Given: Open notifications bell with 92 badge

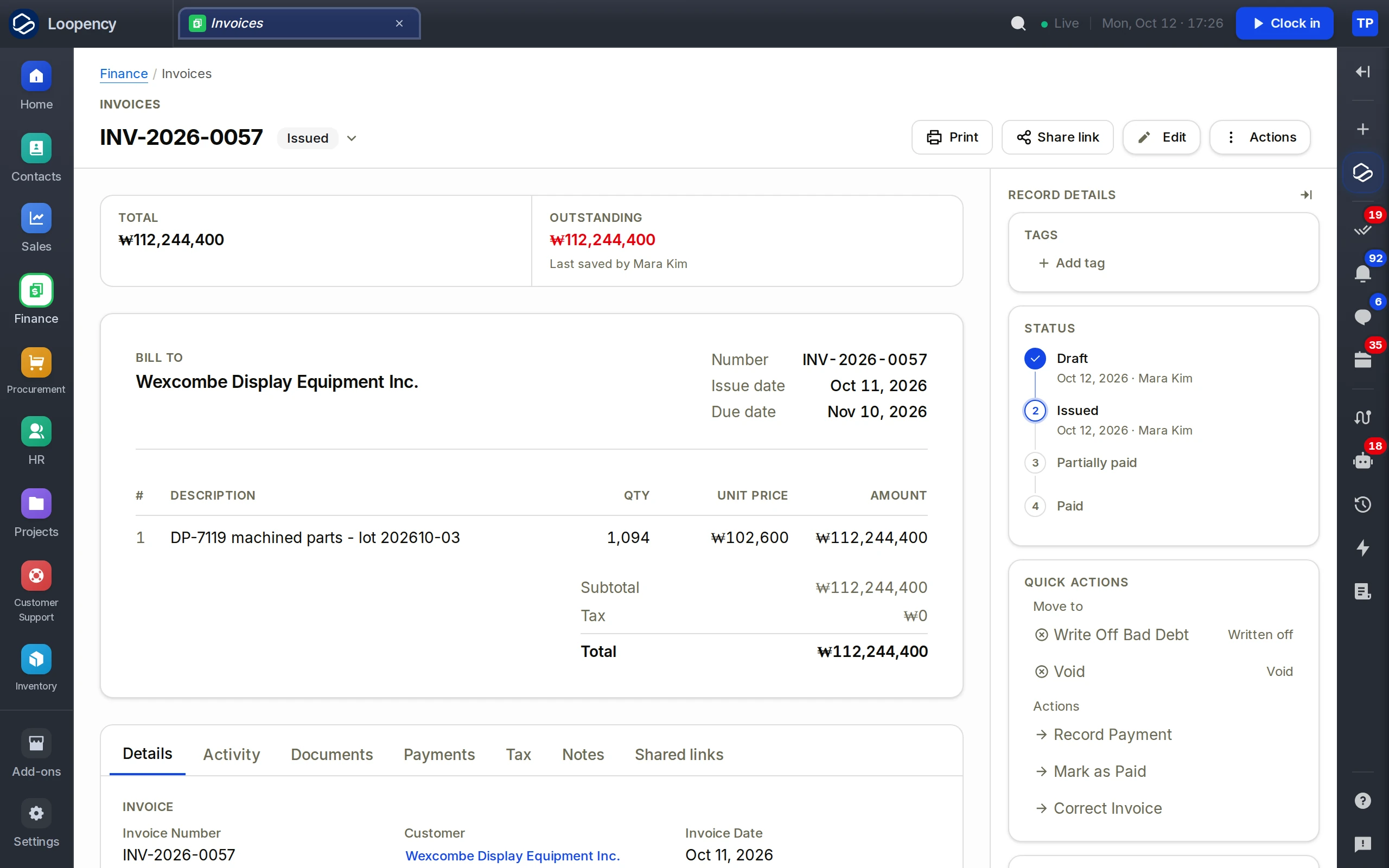Looking at the screenshot, I should (x=1362, y=273).
